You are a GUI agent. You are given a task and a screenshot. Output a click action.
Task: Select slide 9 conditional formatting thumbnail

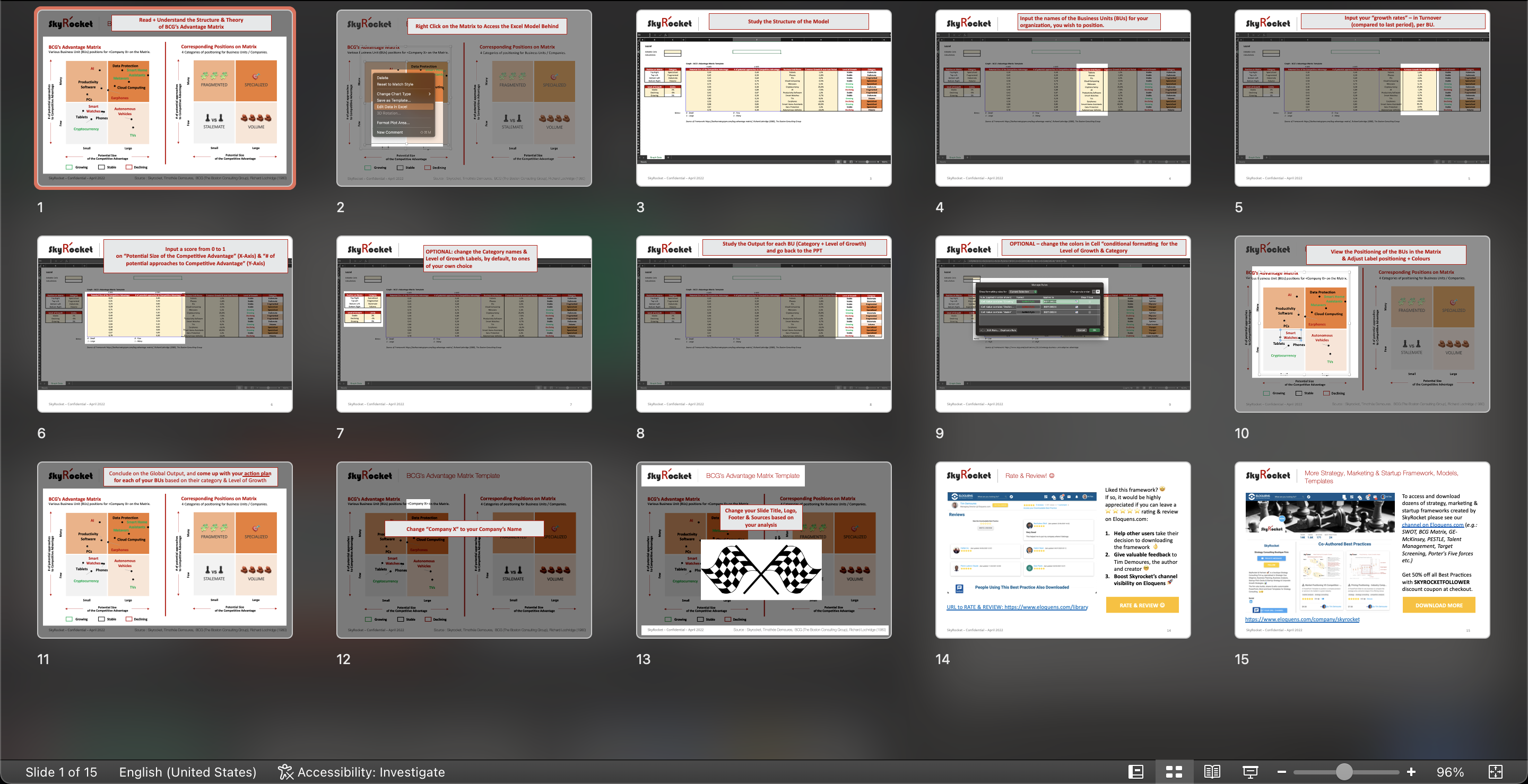(x=1063, y=324)
